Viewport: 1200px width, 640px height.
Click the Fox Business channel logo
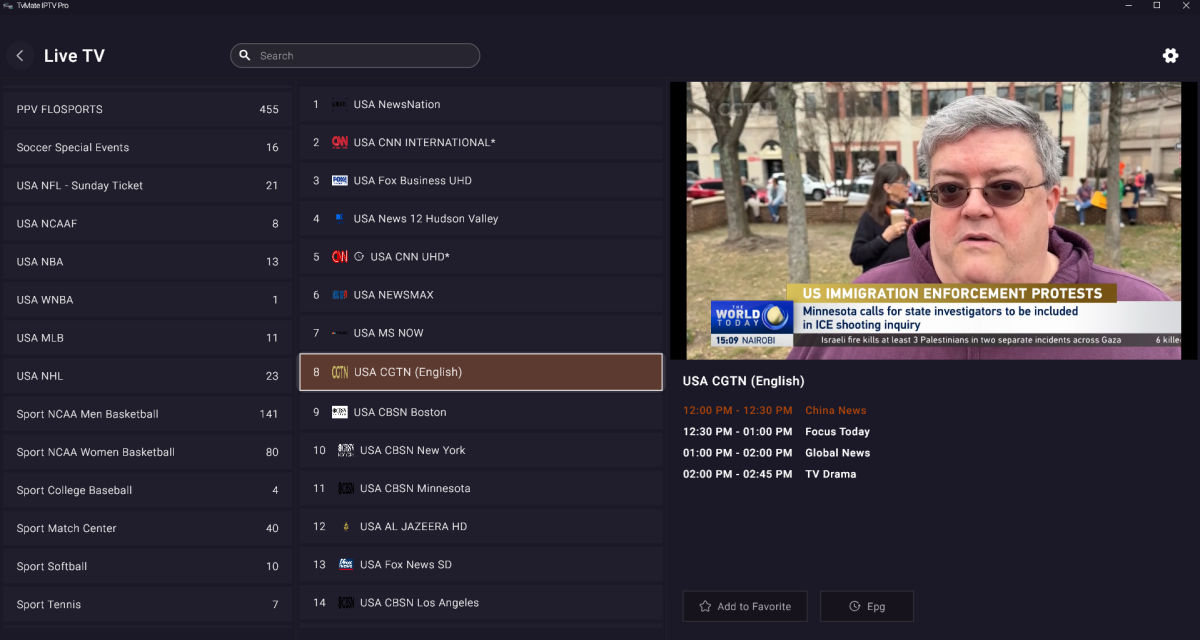tap(340, 181)
